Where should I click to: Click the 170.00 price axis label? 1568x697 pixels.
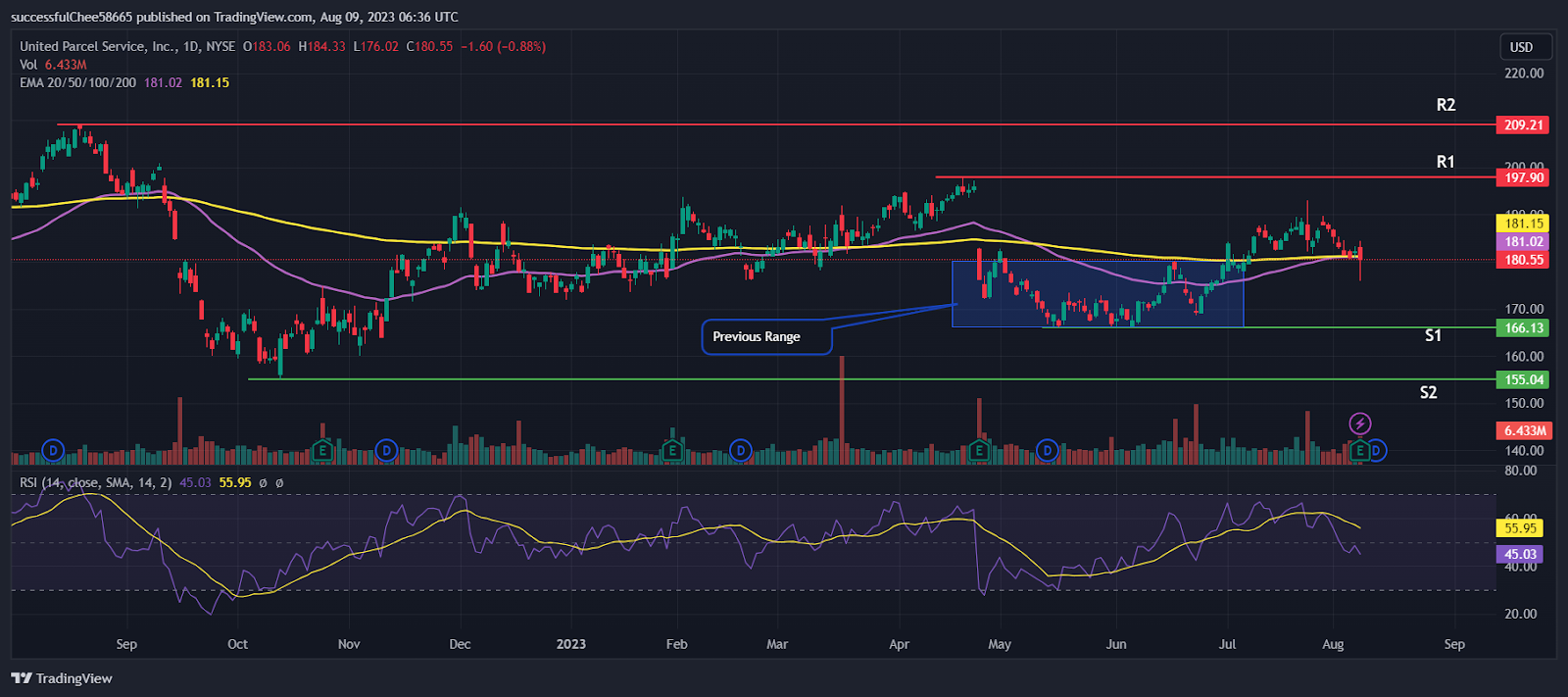pos(1524,309)
